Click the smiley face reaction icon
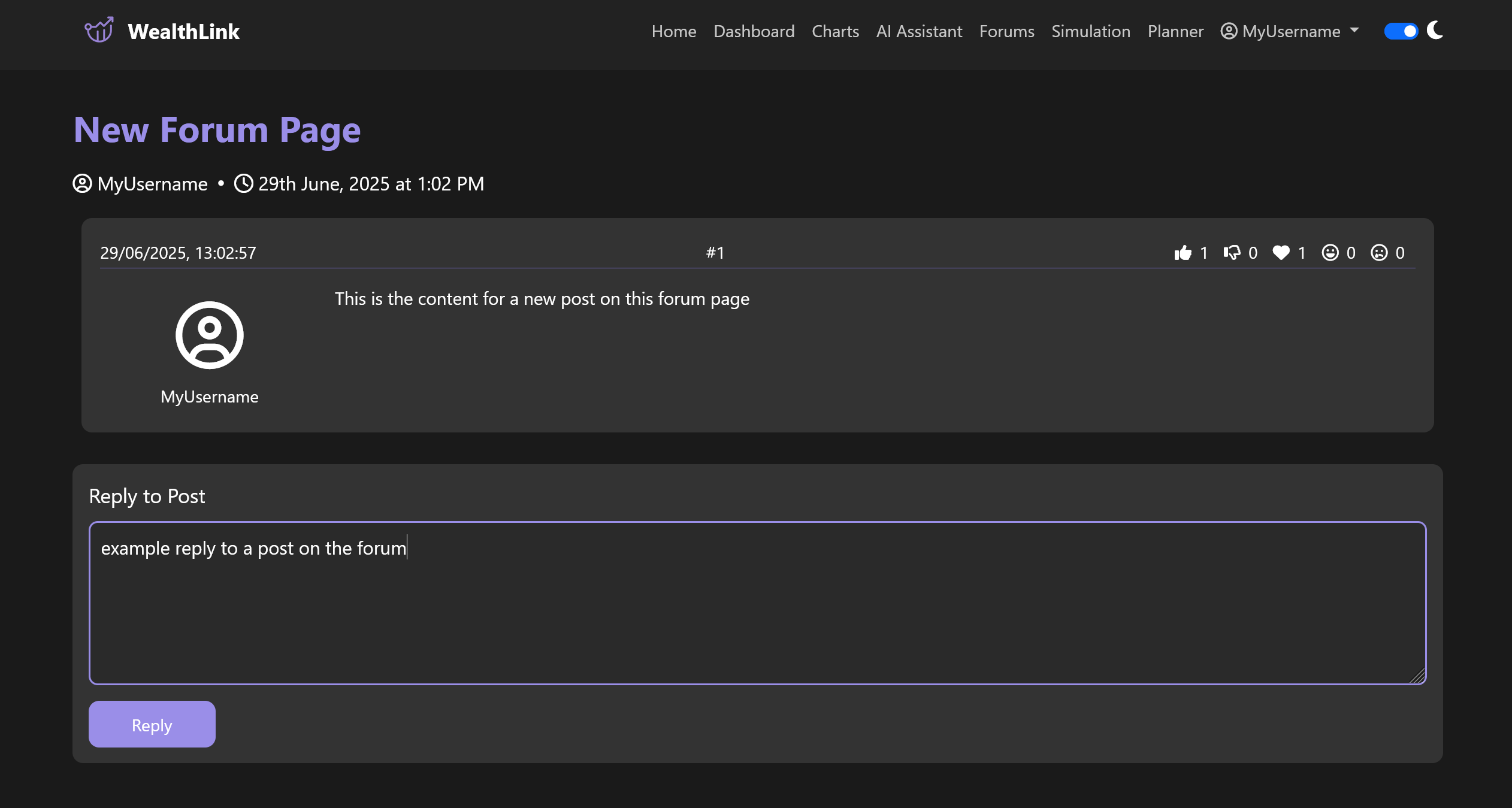This screenshot has width=1512, height=808. pyautogui.click(x=1330, y=253)
